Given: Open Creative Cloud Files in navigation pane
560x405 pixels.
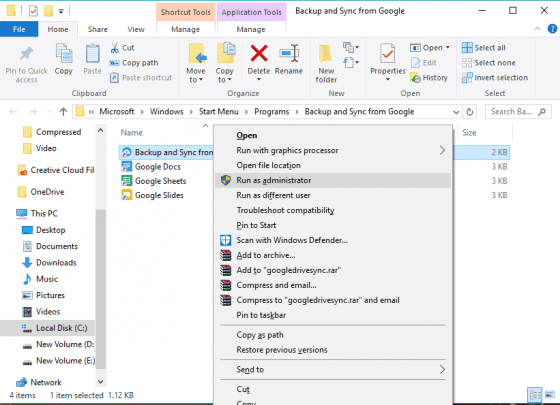Looking at the screenshot, I should (56, 170).
